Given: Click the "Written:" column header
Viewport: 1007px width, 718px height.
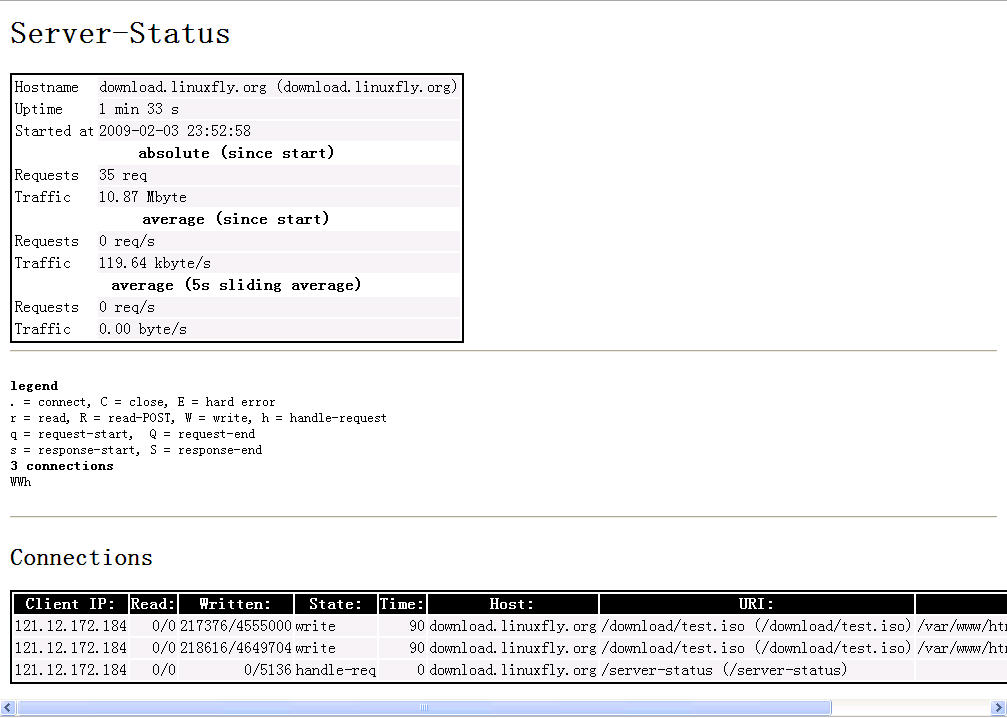Looking at the screenshot, I should click(x=235, y=604).
